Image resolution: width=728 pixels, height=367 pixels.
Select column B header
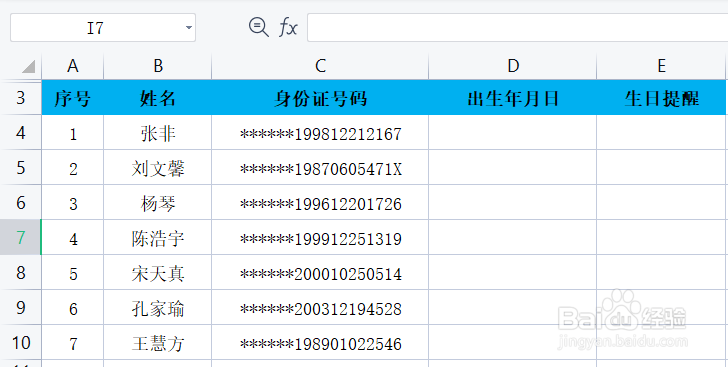(158, 66)
